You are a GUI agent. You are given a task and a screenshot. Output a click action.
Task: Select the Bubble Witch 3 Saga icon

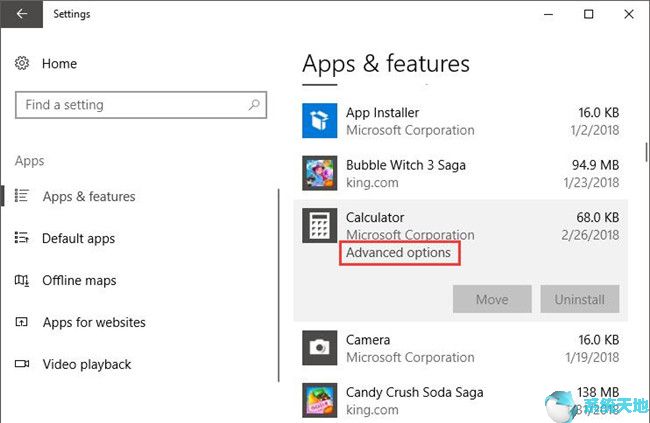pyautogui.click(x=320, y=173)
